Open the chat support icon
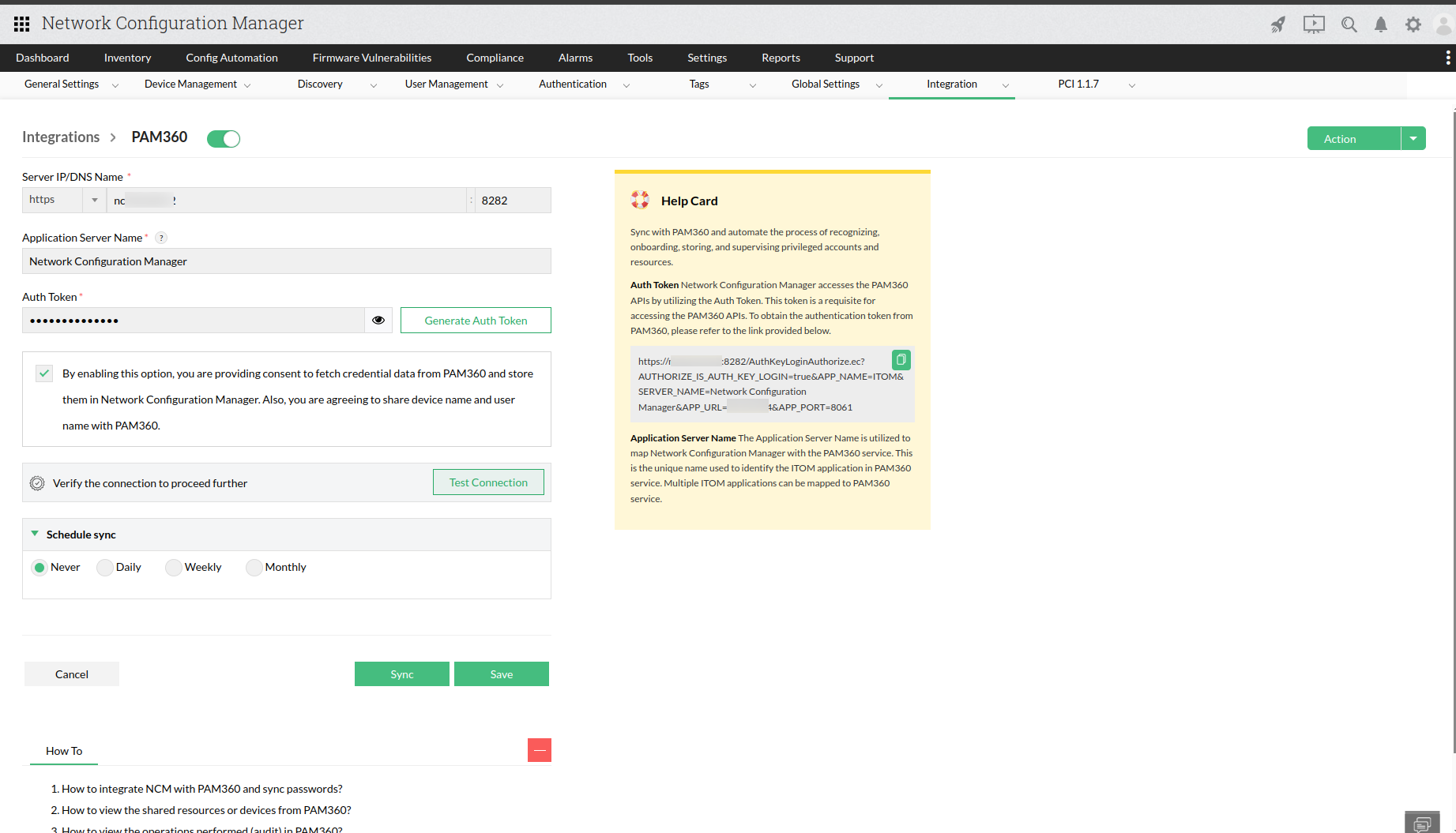Screen dimensions: 1456x833 coord(1422,823)
